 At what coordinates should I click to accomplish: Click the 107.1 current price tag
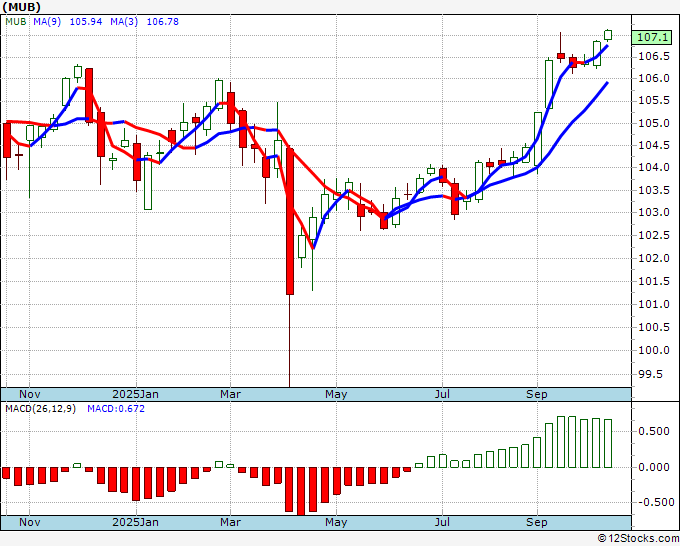(x=653, y=37)
